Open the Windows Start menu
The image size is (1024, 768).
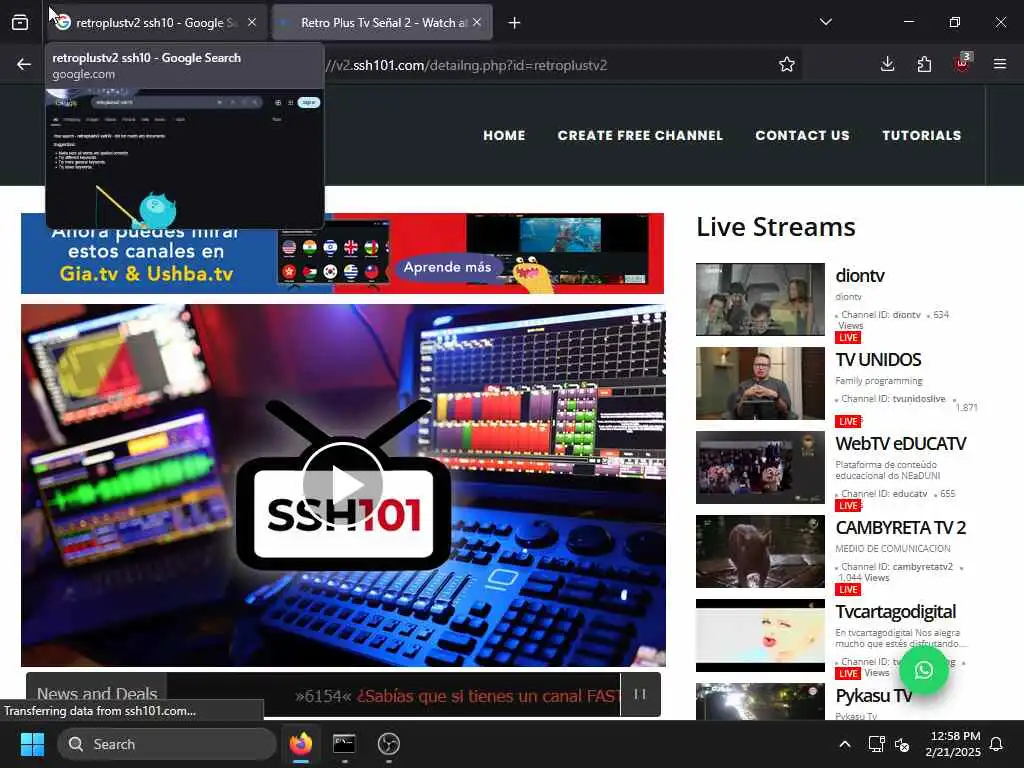pos(32,744)
